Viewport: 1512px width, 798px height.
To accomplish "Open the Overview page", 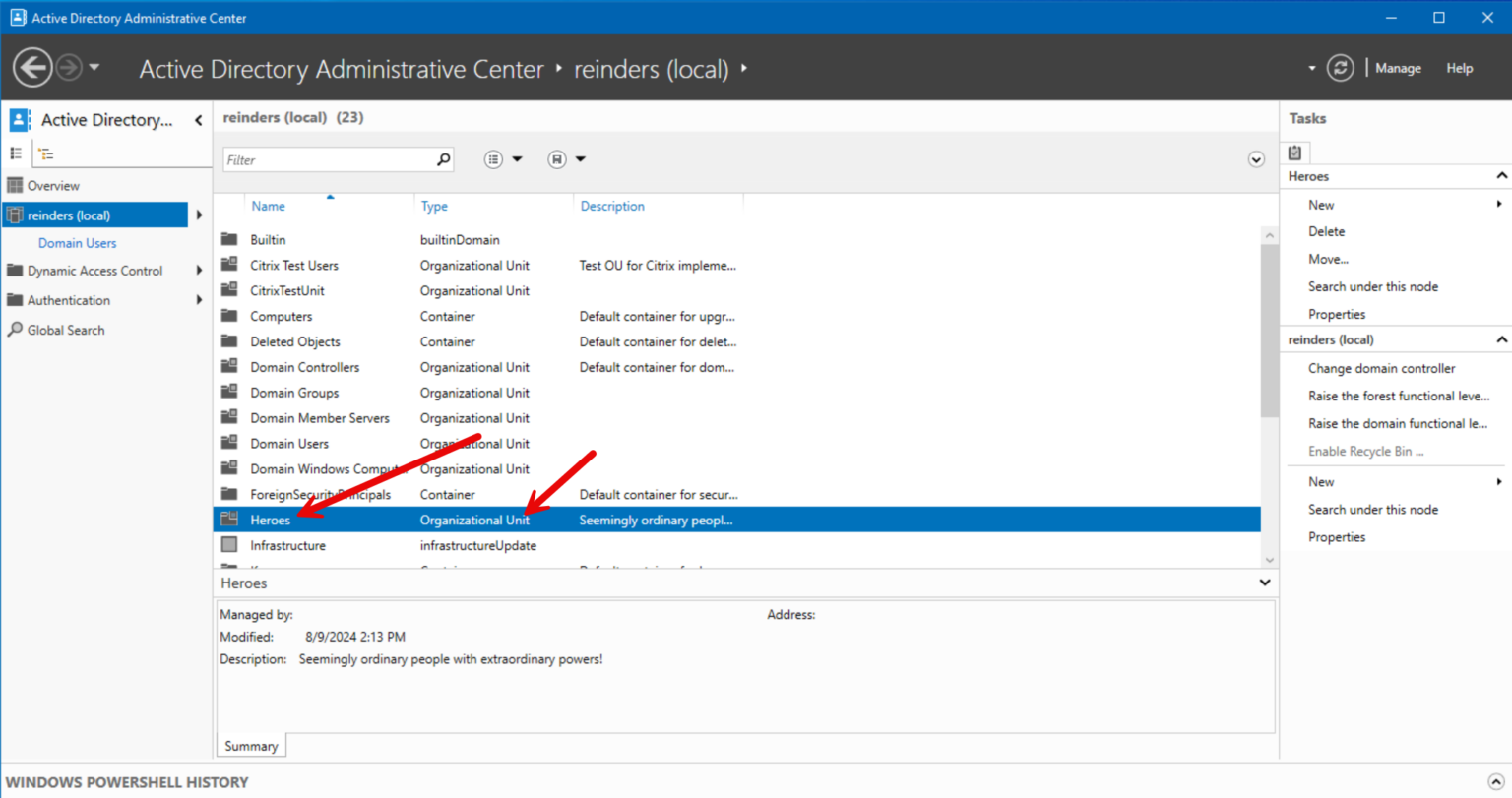I will pos(54,185).
